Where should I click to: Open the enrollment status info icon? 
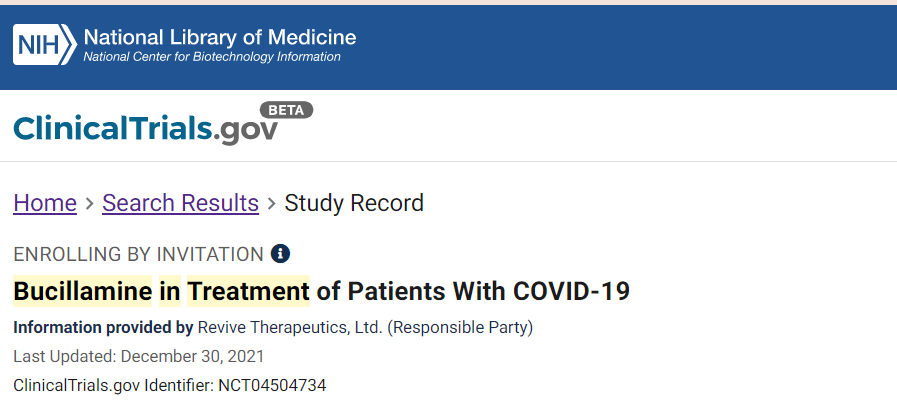coord(280,253)
